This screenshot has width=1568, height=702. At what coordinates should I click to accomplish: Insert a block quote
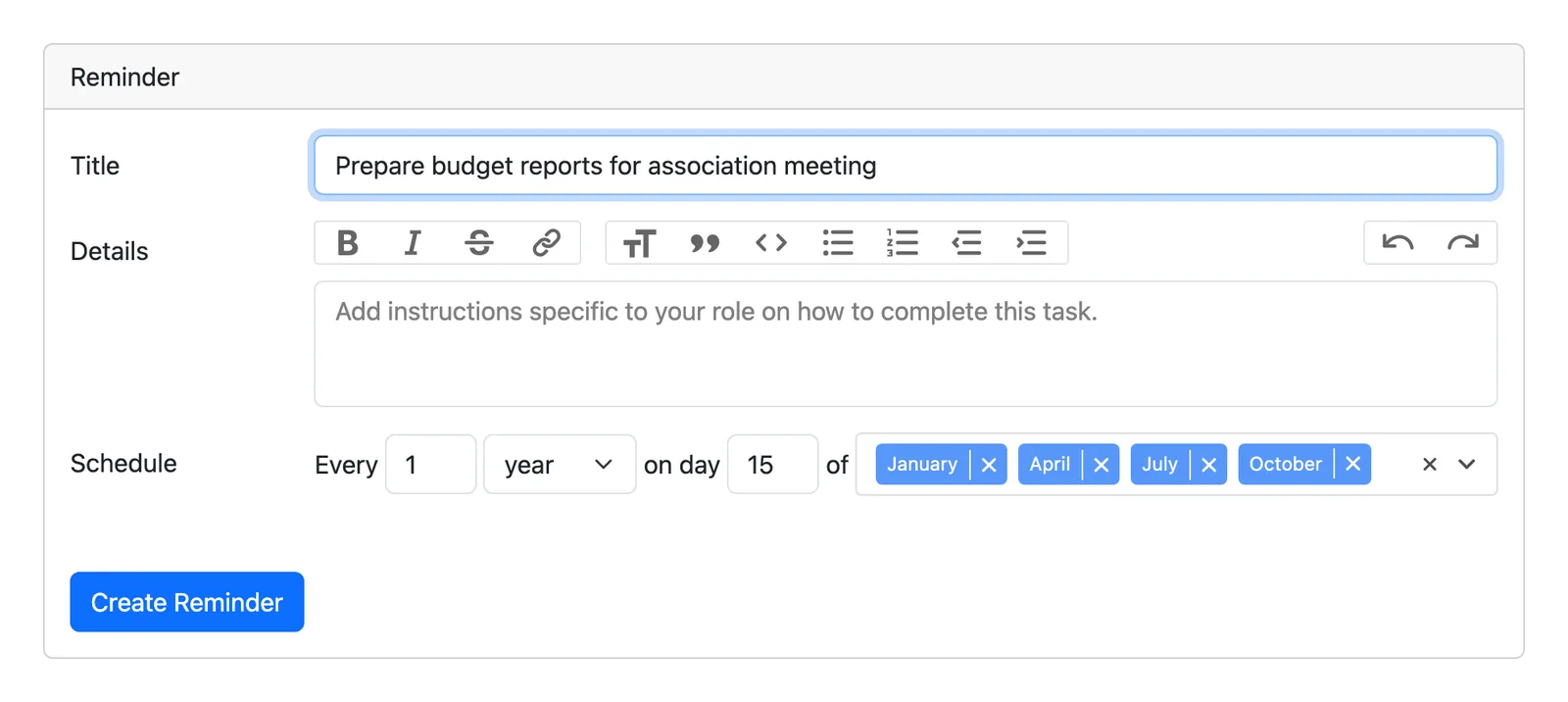pyautogui.click(x=705, y=242)
